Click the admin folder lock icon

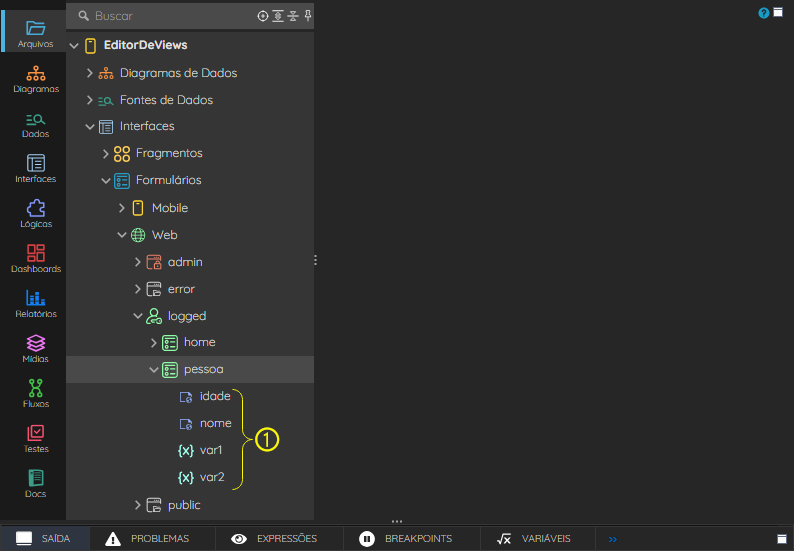(x=154, y=262)
